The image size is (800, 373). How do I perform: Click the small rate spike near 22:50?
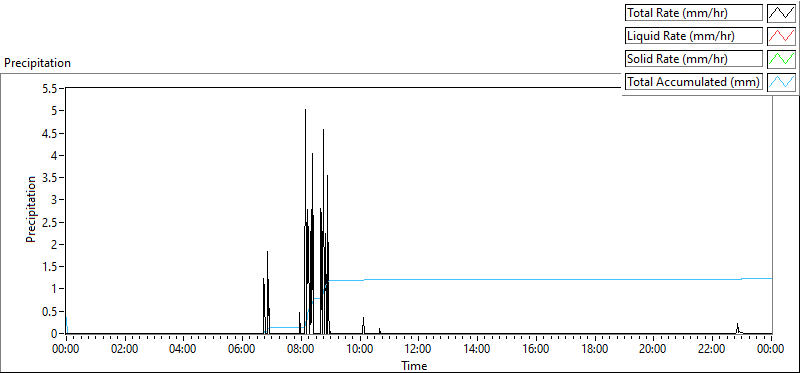pyautogui.click(x=738, y=327)
